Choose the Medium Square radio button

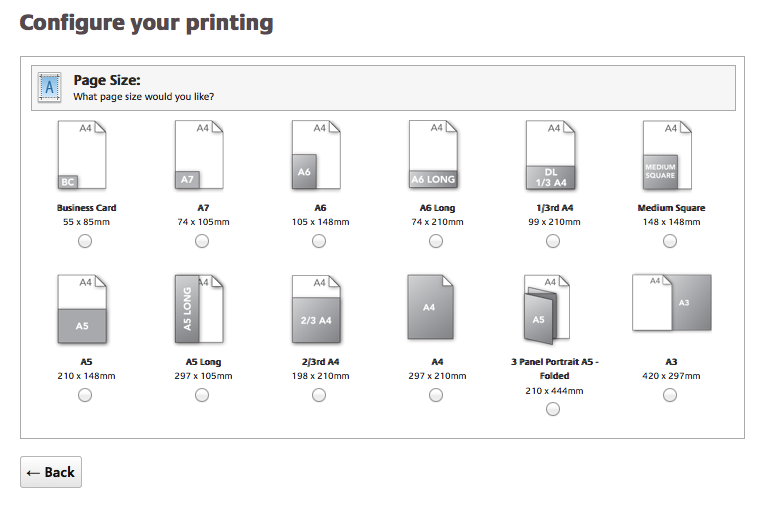tap(670, 241)
